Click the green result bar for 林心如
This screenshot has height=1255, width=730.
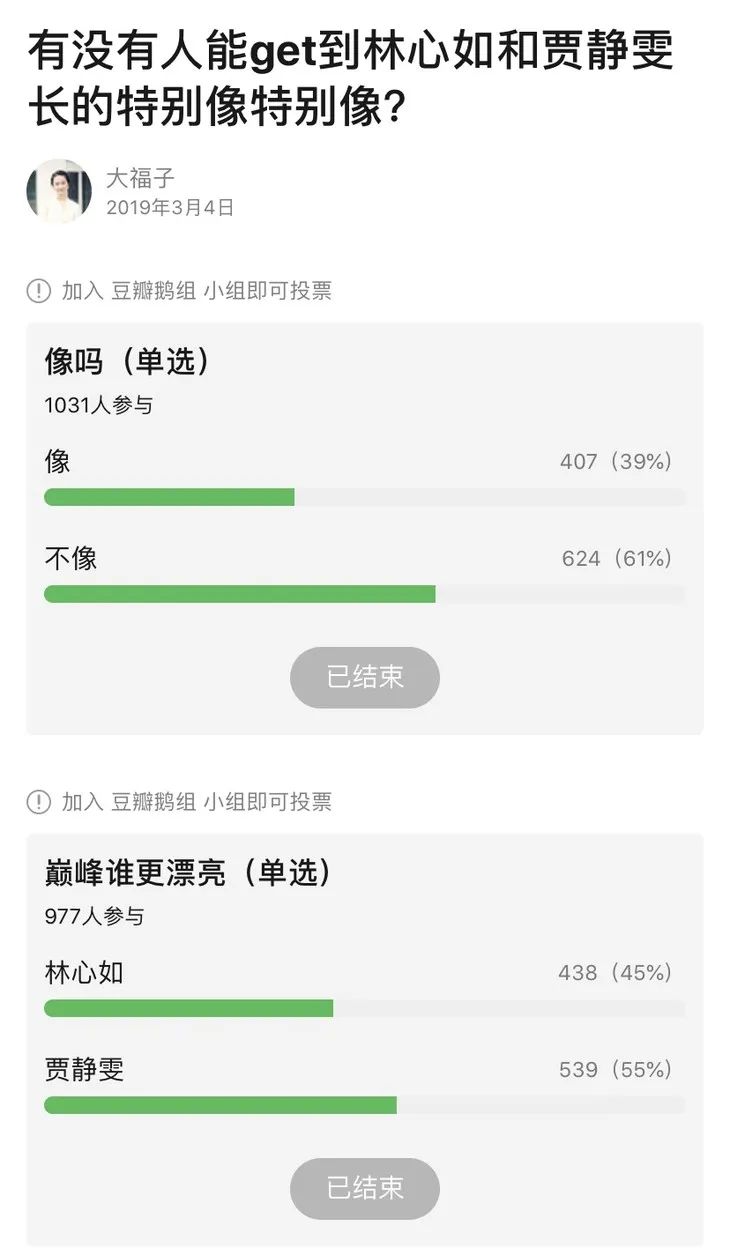(188, 1008)
